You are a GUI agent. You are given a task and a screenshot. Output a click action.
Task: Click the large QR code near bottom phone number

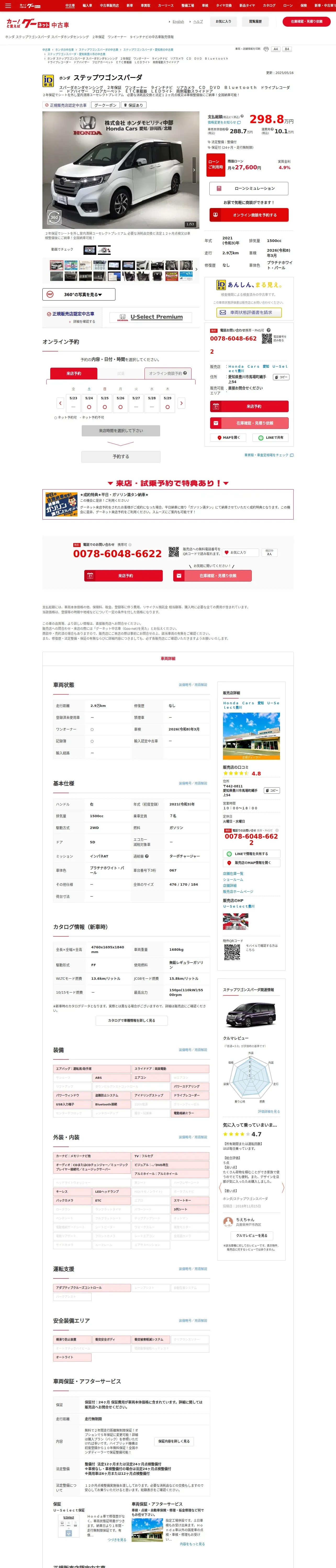click(174, 553)
